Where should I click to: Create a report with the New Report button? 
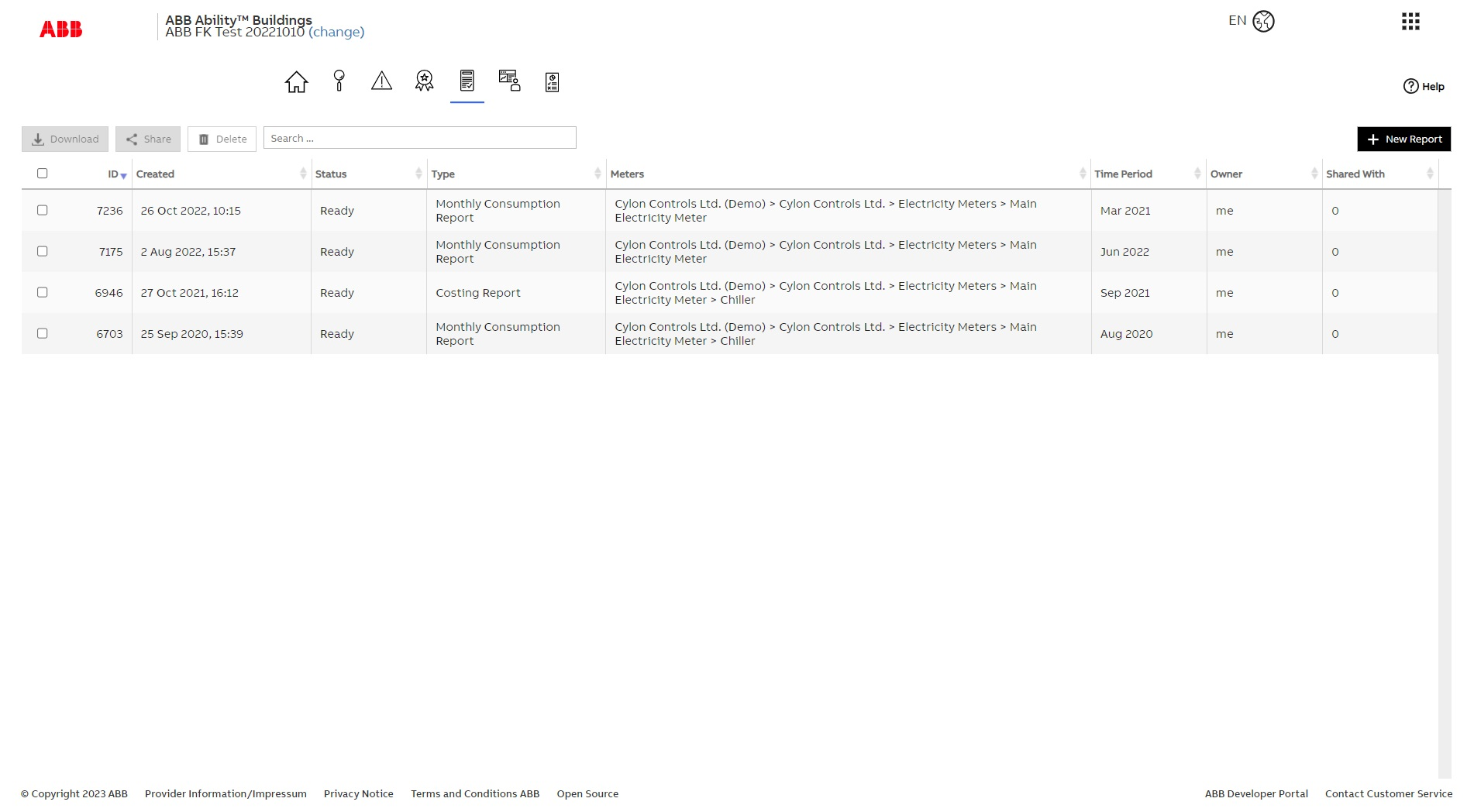click(x=1403, y=139)
